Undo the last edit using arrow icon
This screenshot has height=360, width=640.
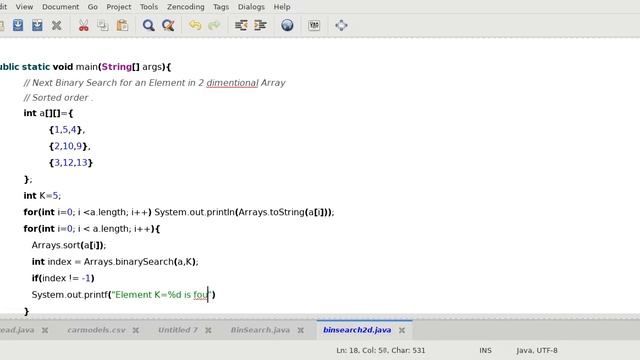tap(195, 25)
